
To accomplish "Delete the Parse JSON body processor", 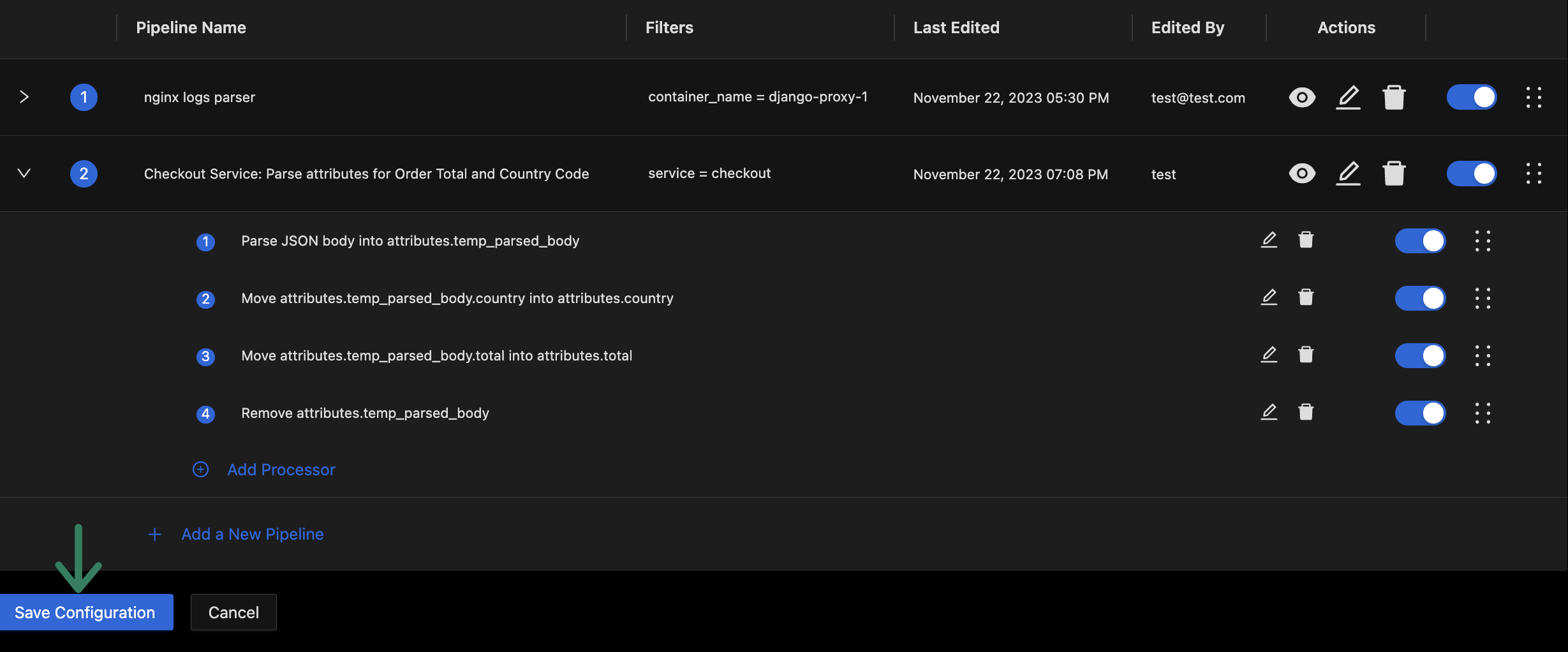I will point(1306,240).
